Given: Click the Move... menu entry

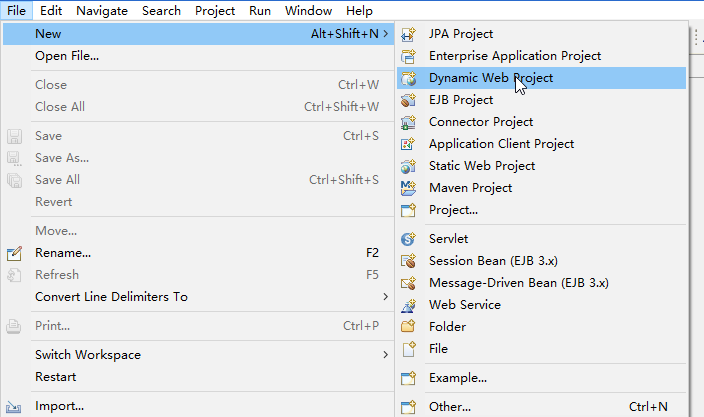Looking at the screenshot, I should point(198,231).
